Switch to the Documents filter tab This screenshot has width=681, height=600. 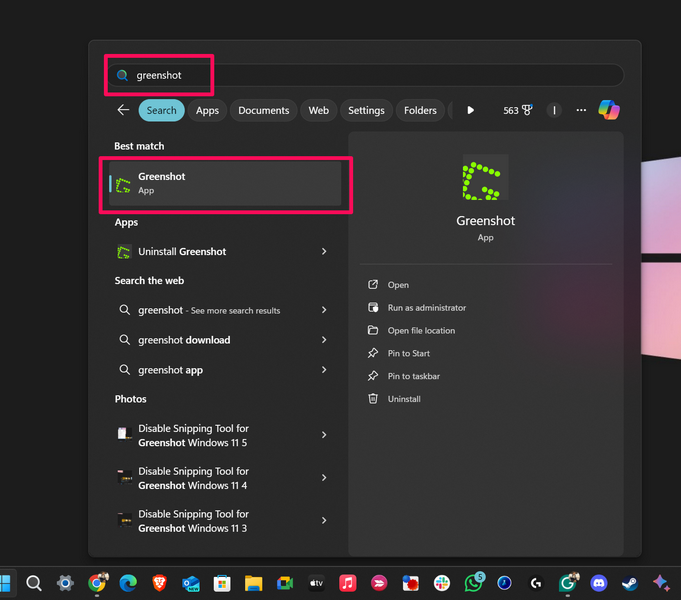(264, 111)
